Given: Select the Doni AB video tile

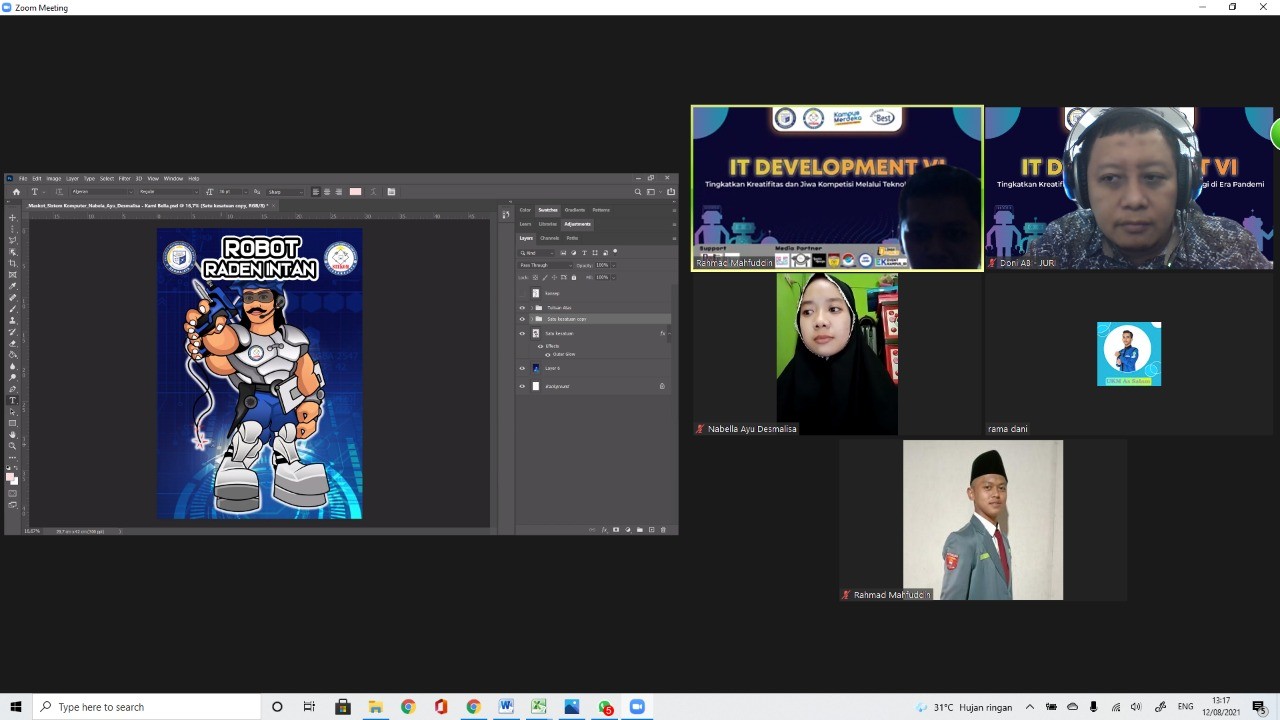Looking at the screenshot, I should pyautogui.click(x=1130, y=188).
